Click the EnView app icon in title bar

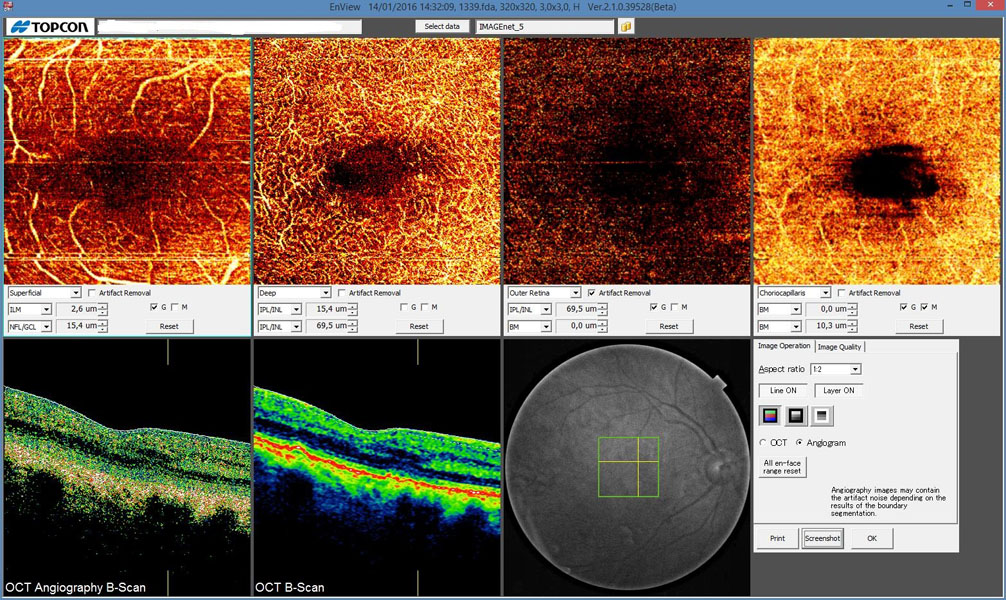click(8, 7)
